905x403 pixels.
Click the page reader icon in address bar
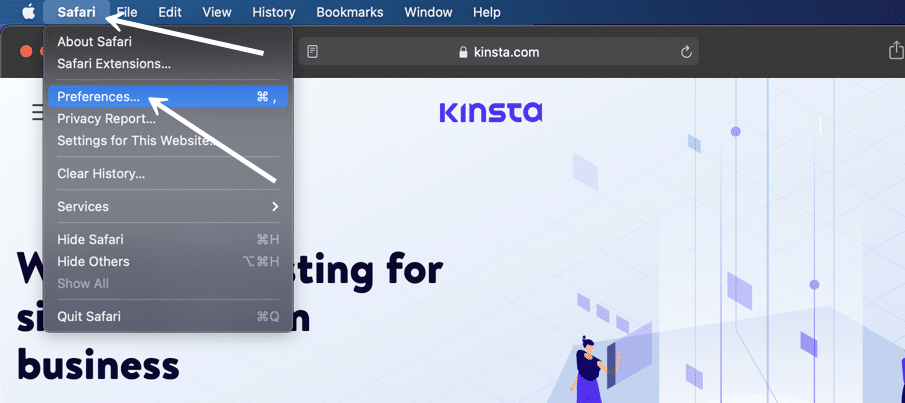pyautogui.click(x=313, y=51)
